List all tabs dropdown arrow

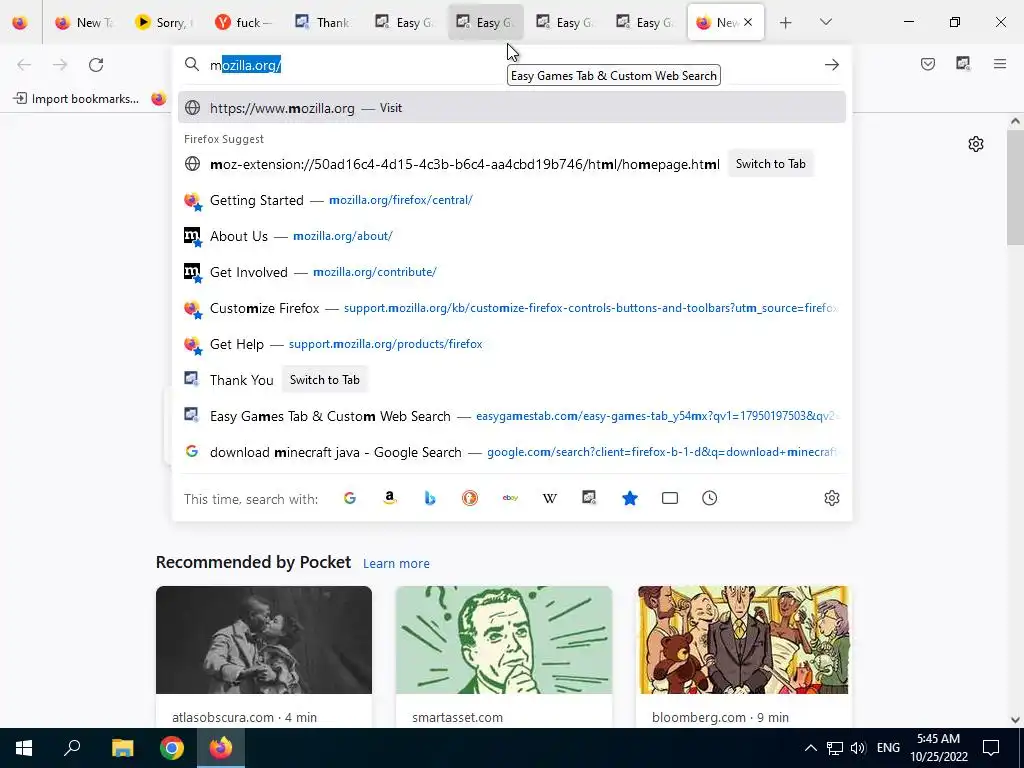[825, 22]
